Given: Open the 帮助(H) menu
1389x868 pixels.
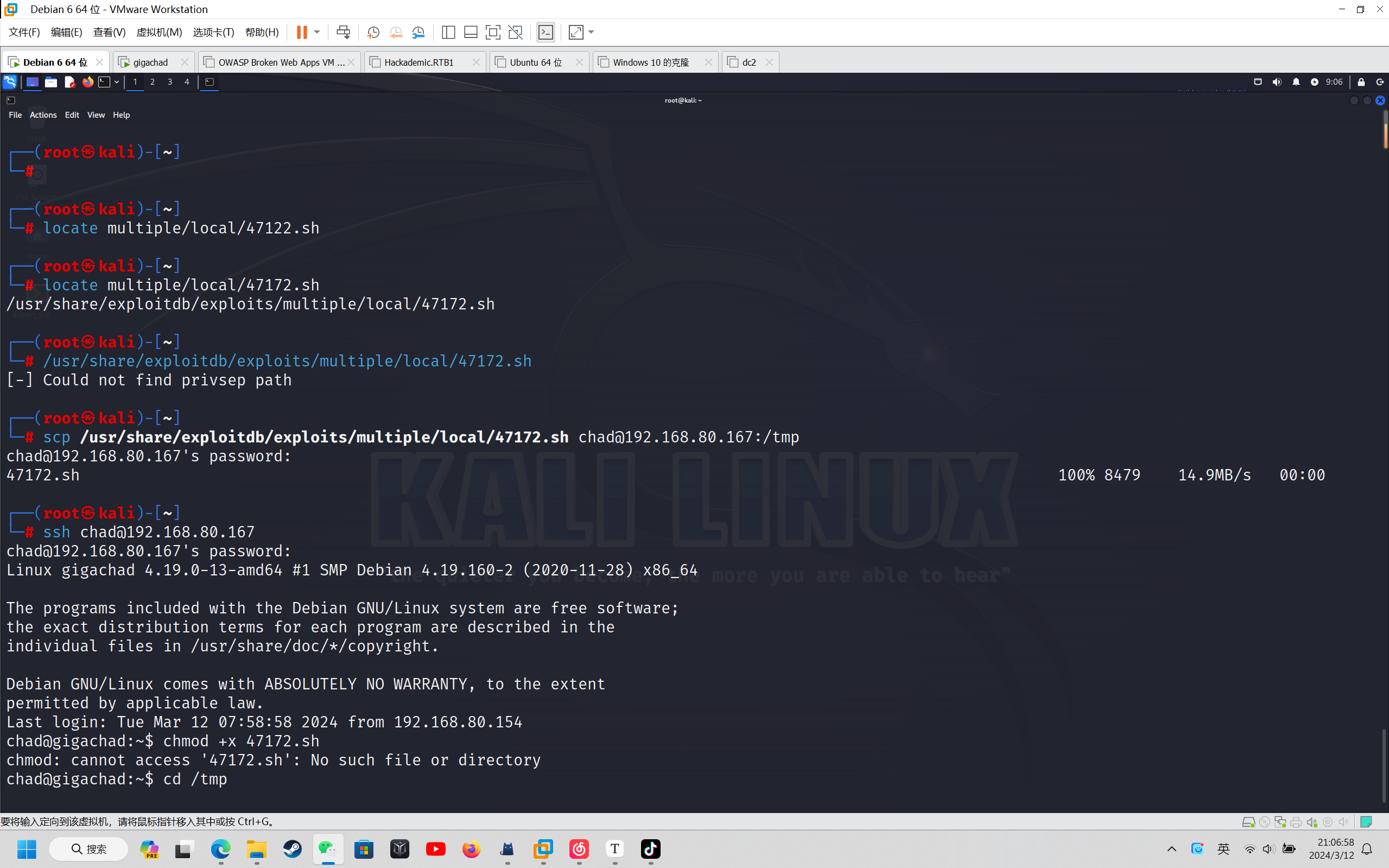Looking at the screenshot, I should click(262, 32).
